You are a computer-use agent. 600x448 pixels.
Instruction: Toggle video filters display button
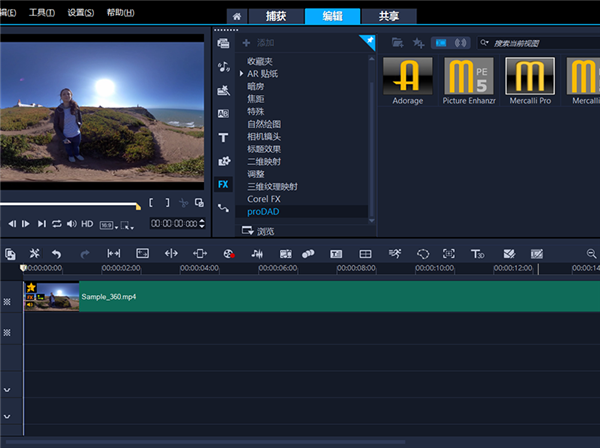click(440, 43)
